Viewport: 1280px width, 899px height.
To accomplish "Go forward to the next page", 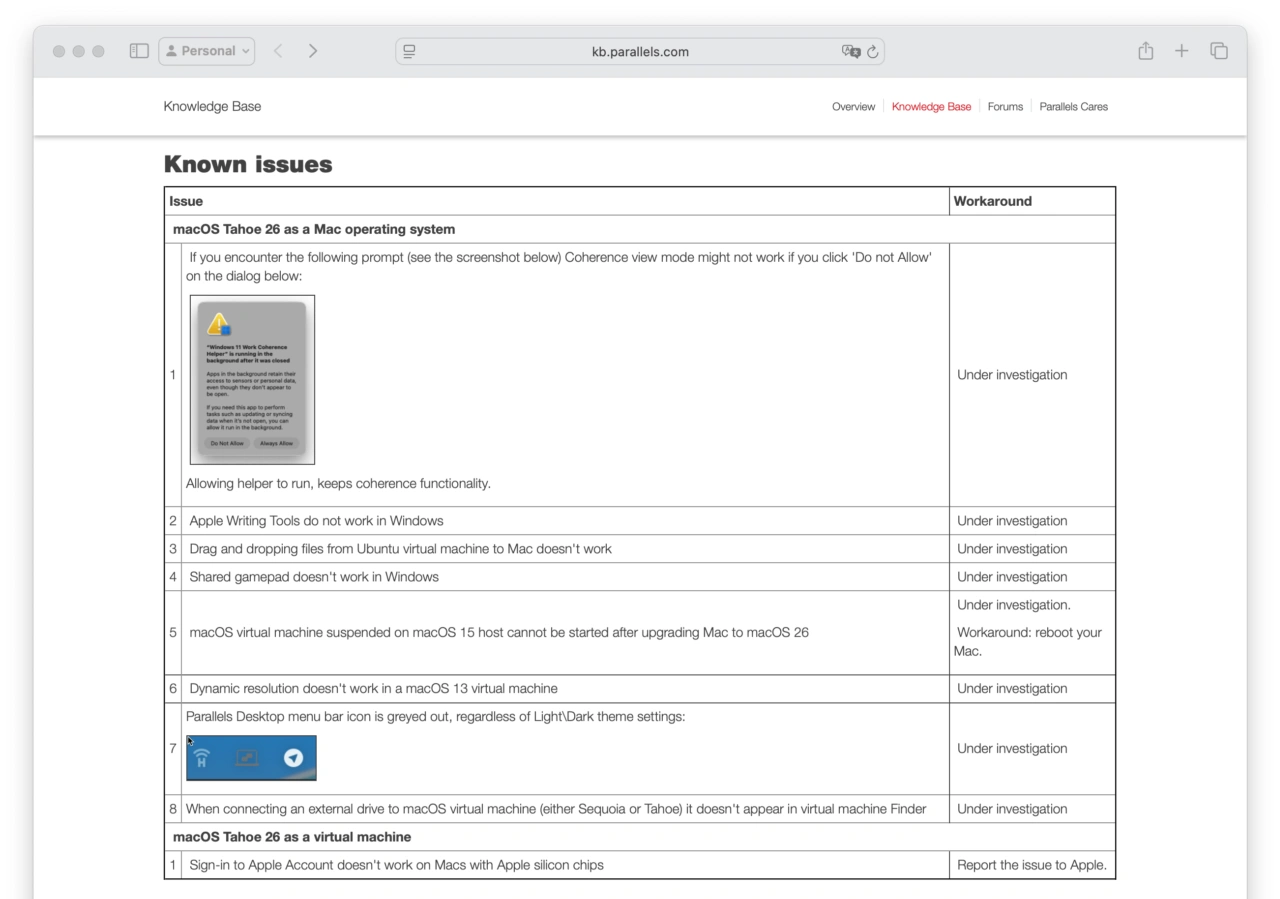I will pos(313,51).
